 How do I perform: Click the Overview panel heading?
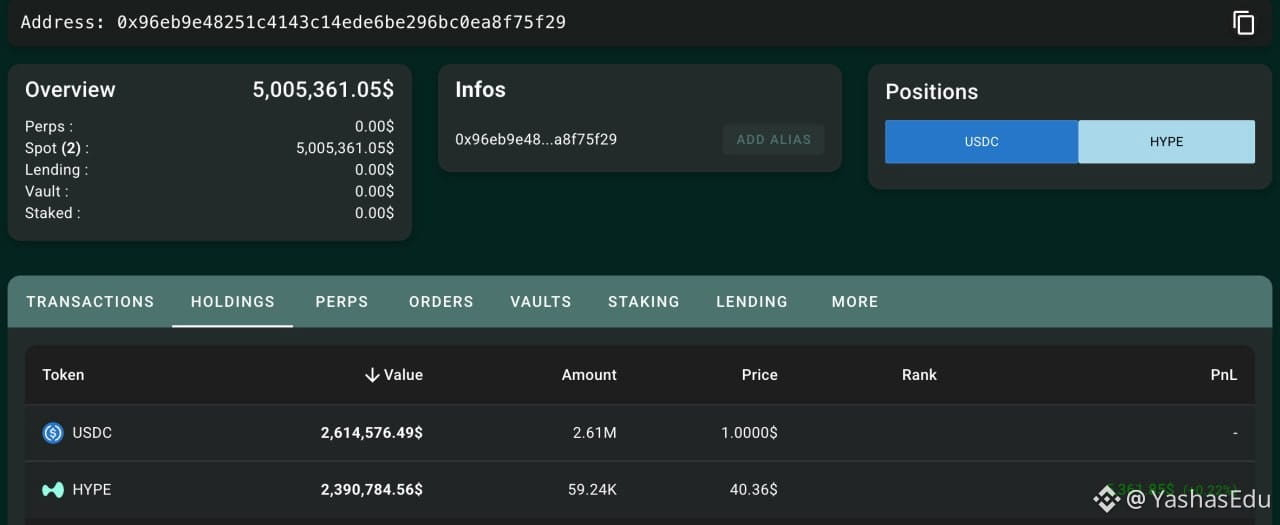(x=70, y=90)
